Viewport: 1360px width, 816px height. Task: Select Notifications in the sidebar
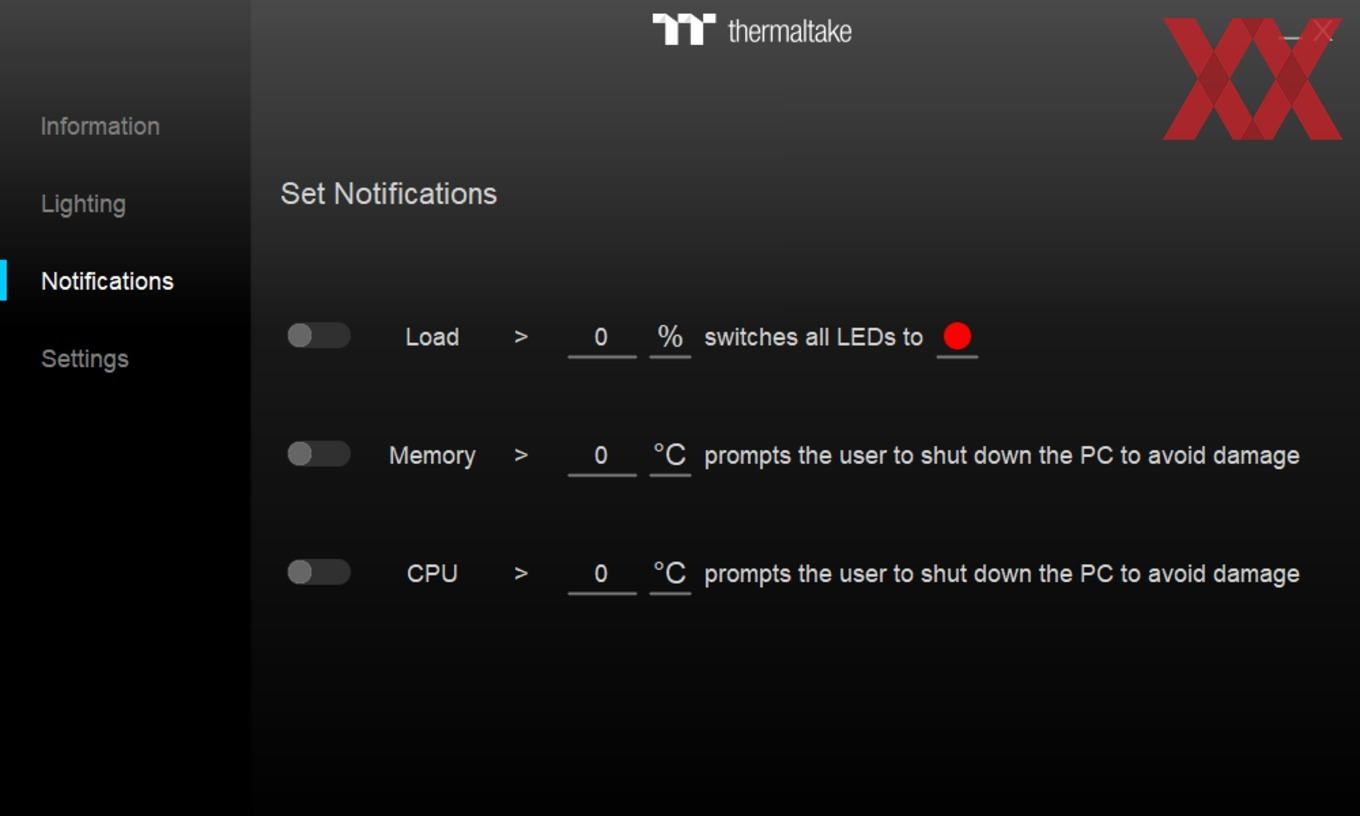(107, 281)
